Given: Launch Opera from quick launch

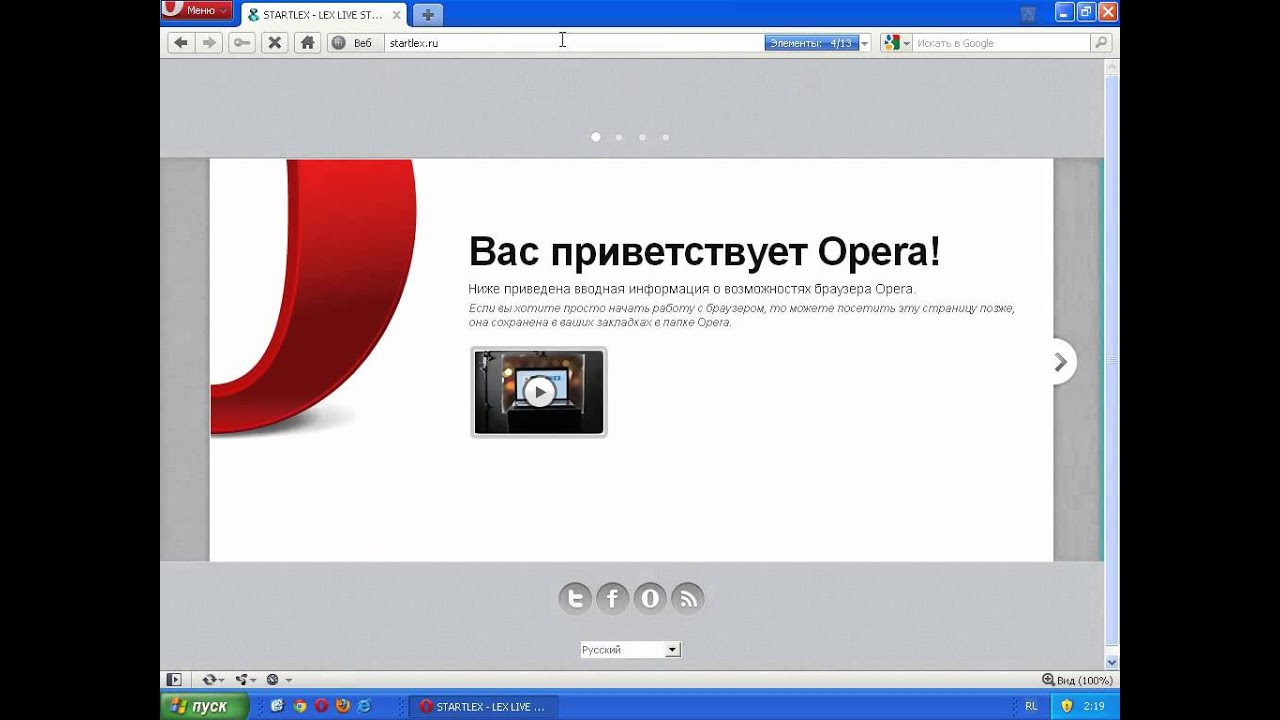Looking at the screenshot, I should tap(321, 706).
